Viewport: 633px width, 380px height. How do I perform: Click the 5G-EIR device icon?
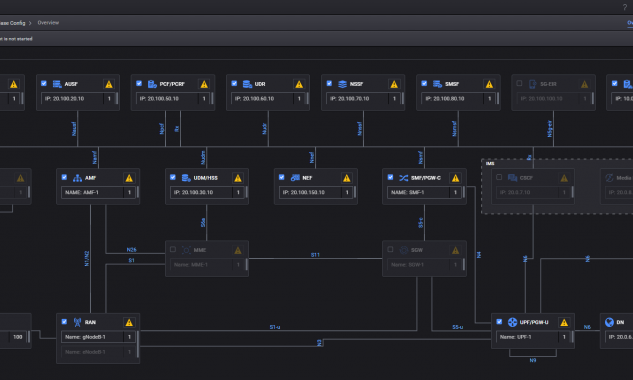(532, 84)
